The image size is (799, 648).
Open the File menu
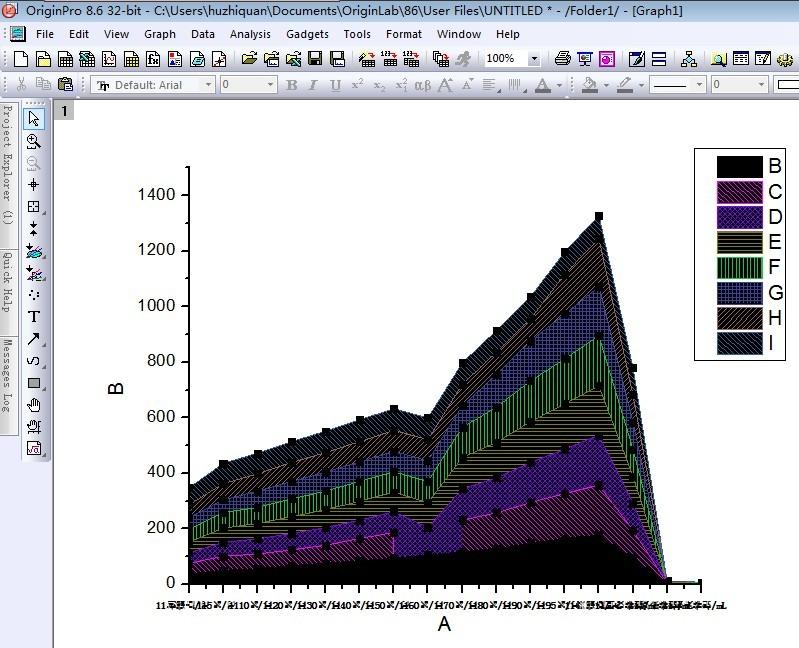(45, 34)
